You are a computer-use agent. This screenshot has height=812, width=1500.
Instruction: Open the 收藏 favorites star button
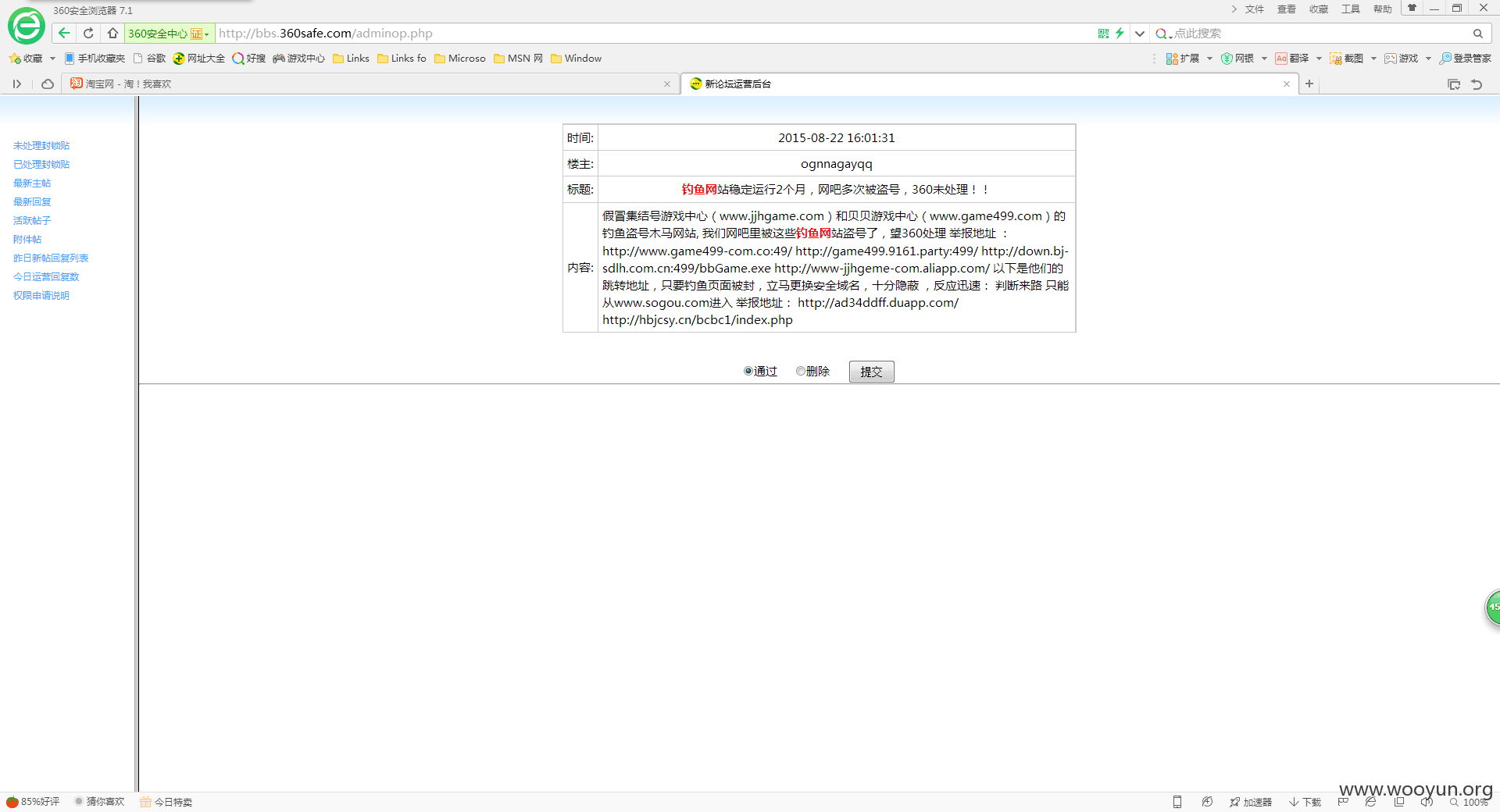tap(26, 59)
